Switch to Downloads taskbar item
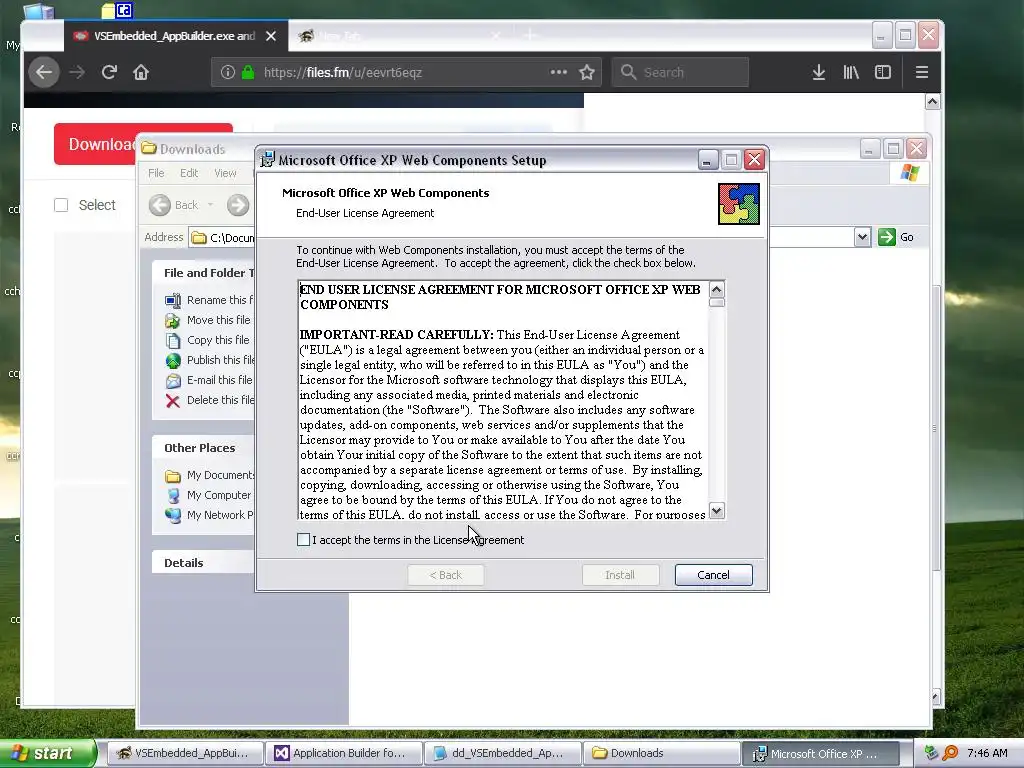 [x=661, y=753]
